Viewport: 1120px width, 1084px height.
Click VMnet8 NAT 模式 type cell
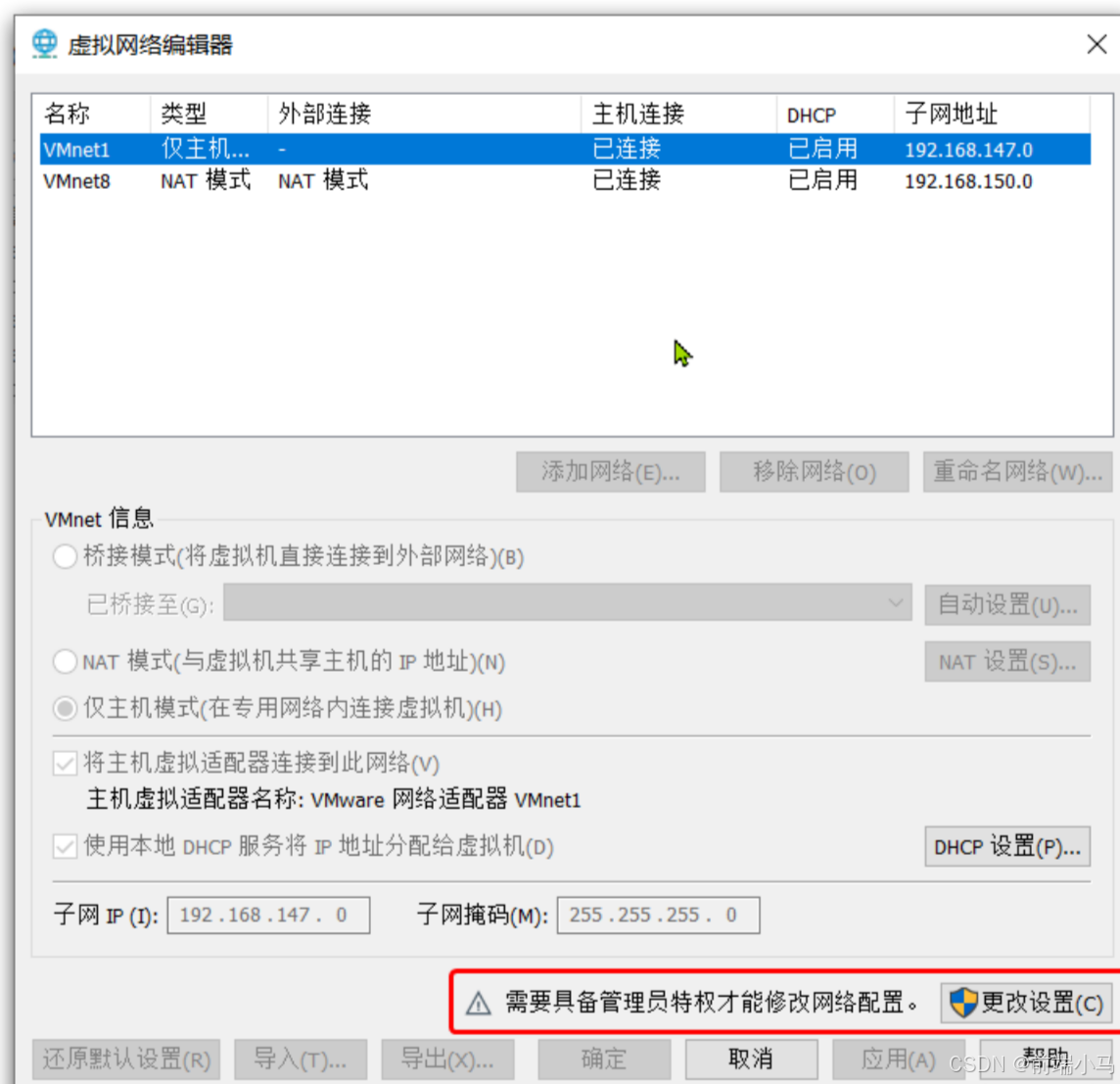click(x=206, y=181)
